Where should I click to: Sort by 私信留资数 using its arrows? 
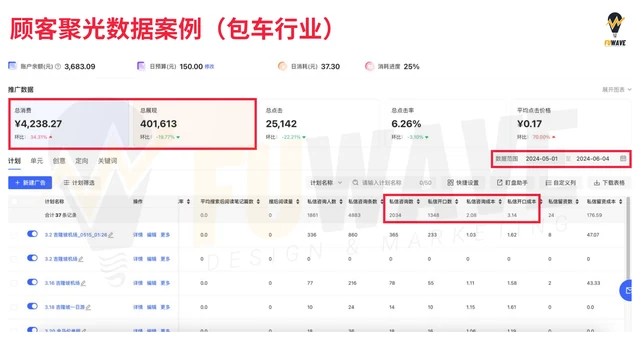577,202
